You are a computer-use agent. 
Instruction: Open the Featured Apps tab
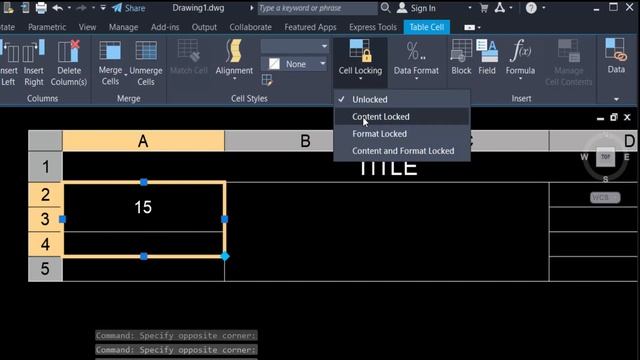click(x=310, y=27)
